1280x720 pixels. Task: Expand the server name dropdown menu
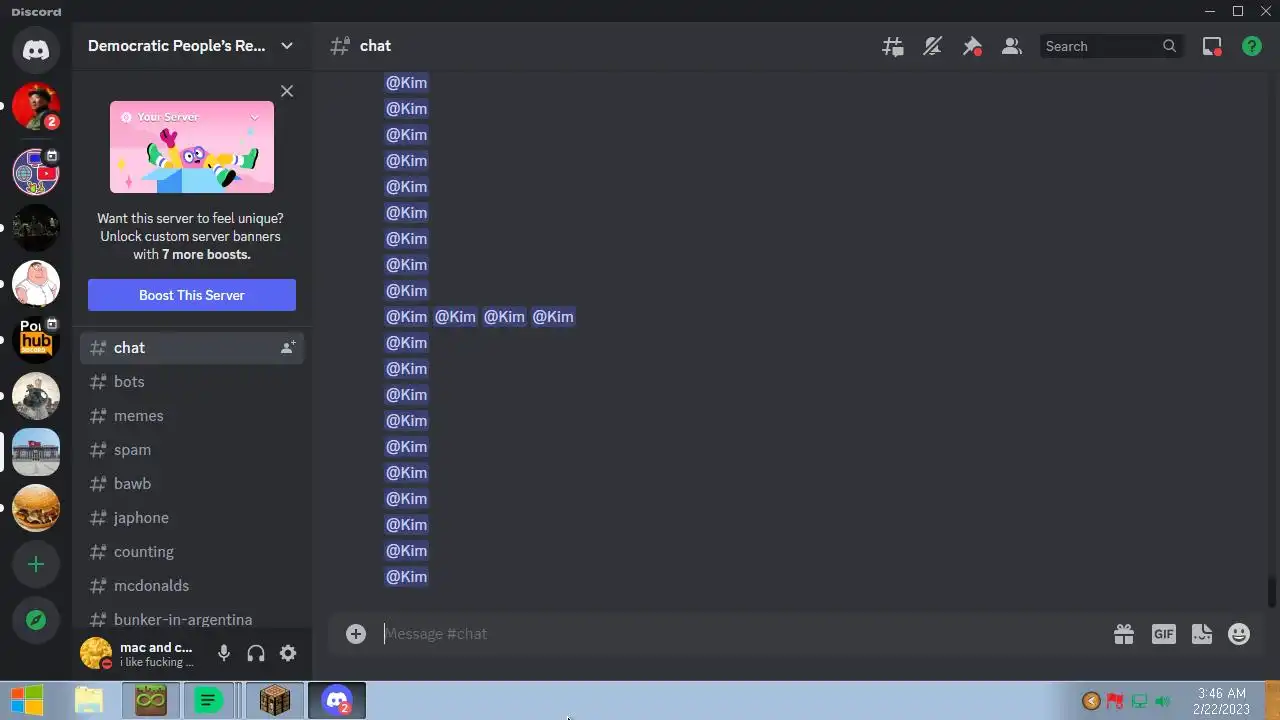click(287, 46)
